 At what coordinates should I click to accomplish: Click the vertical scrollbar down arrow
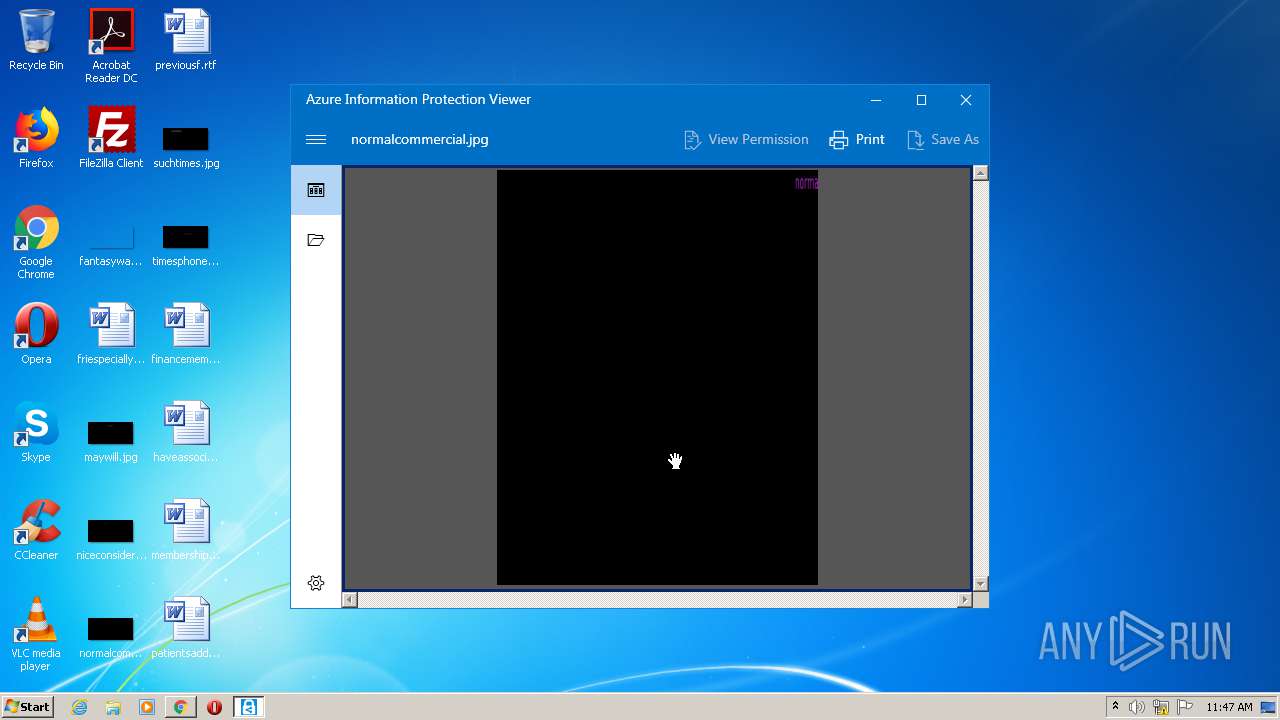[980, 584]
